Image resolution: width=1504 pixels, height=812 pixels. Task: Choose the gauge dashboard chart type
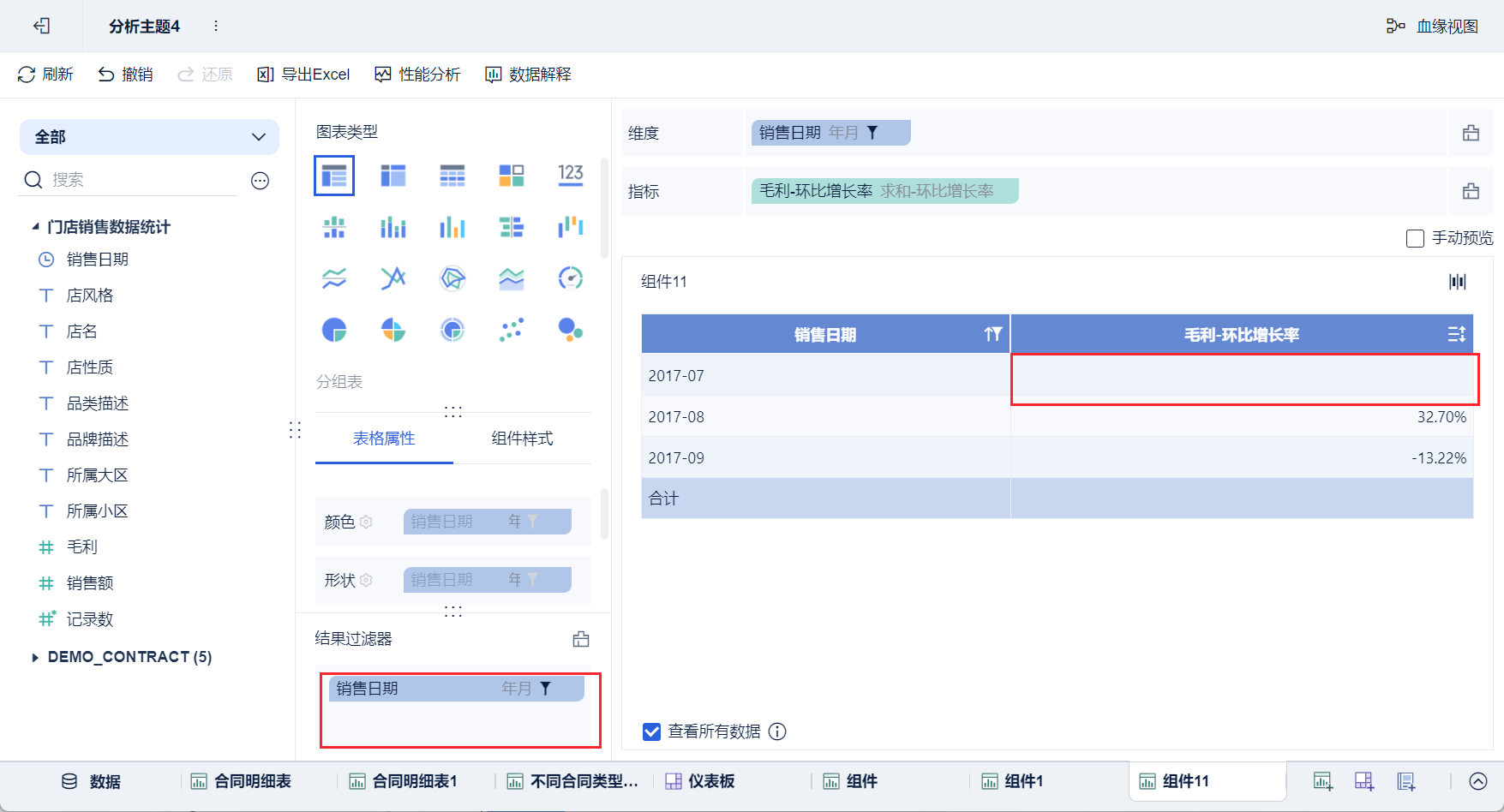point(571,278)
